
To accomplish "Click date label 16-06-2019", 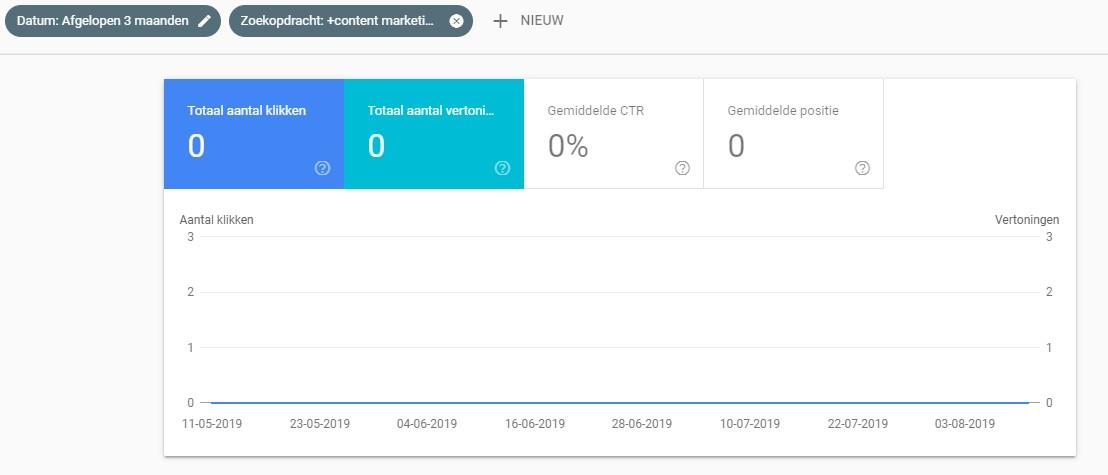I will click(x=535, y=424).
